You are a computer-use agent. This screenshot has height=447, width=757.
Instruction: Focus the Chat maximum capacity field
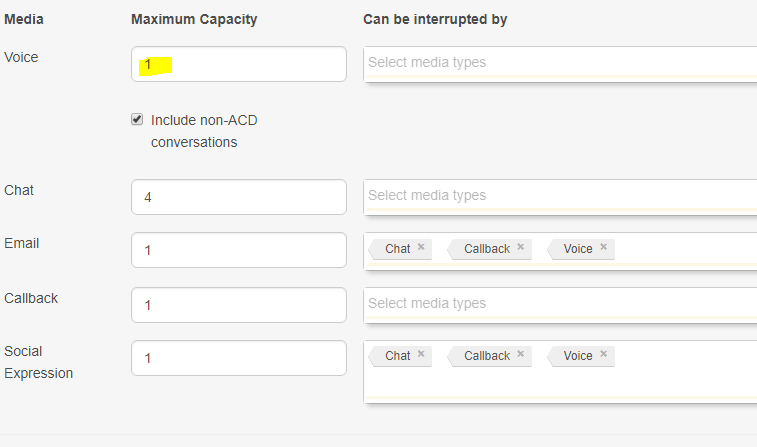pos(239,197)
